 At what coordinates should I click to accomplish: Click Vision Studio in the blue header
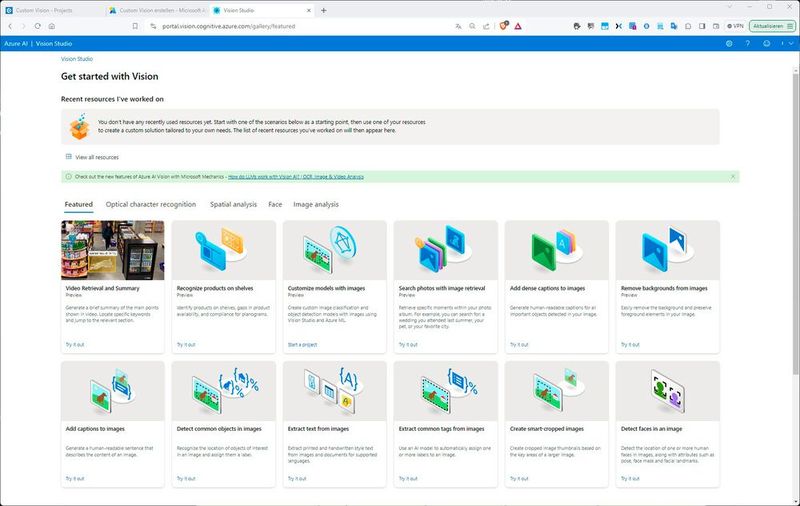tap(54, 44)
